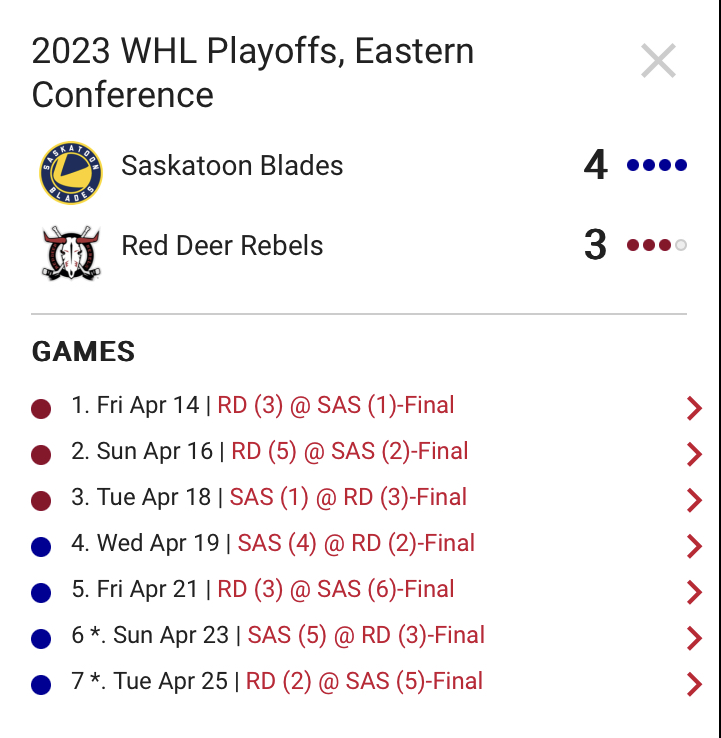The width and height of the screenshot is (721, 738).
Task: Click the Saskatoon Blades team logo
Action: (x=71, y=173)
